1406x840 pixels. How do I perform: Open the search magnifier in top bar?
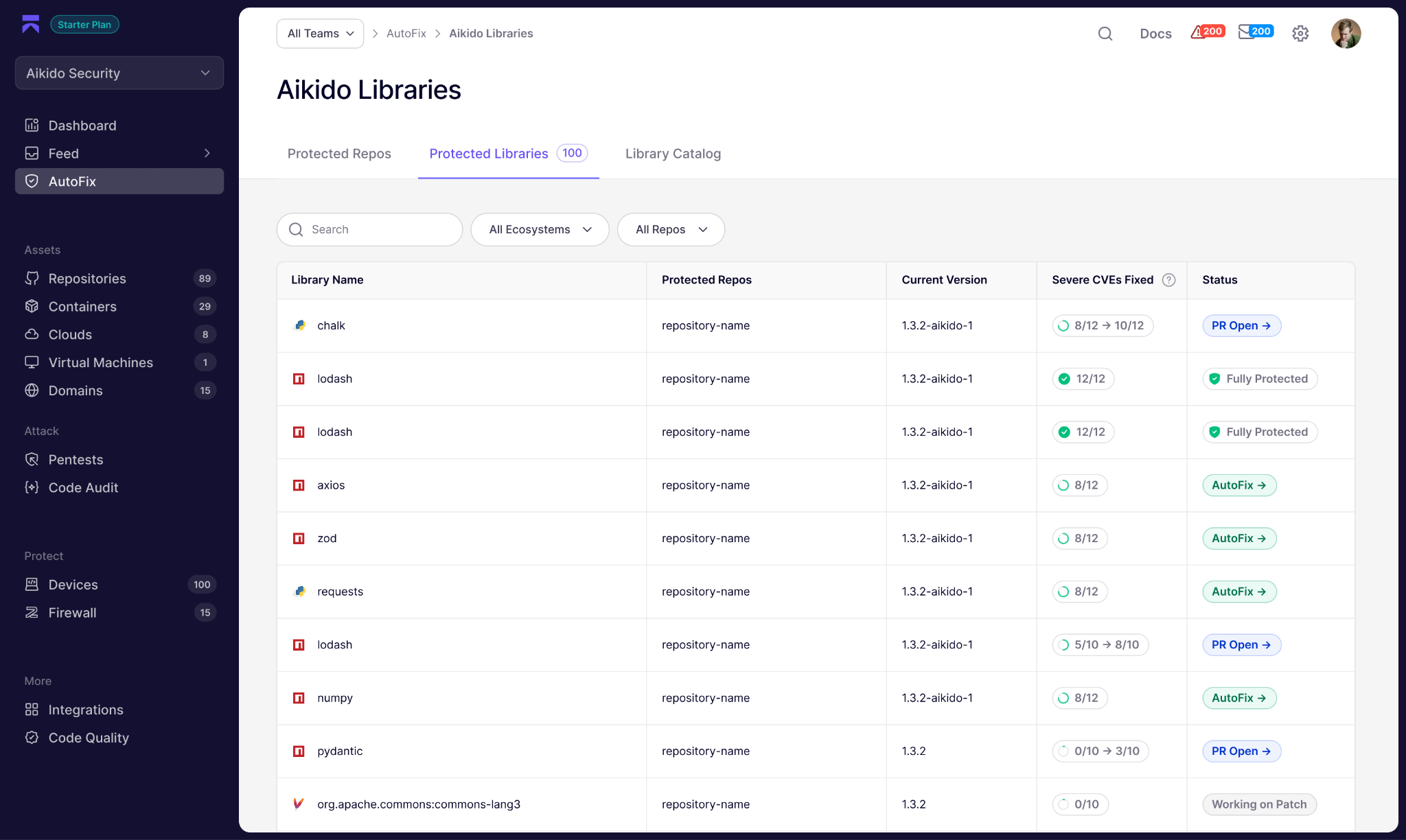click(x=1105, y=34)
